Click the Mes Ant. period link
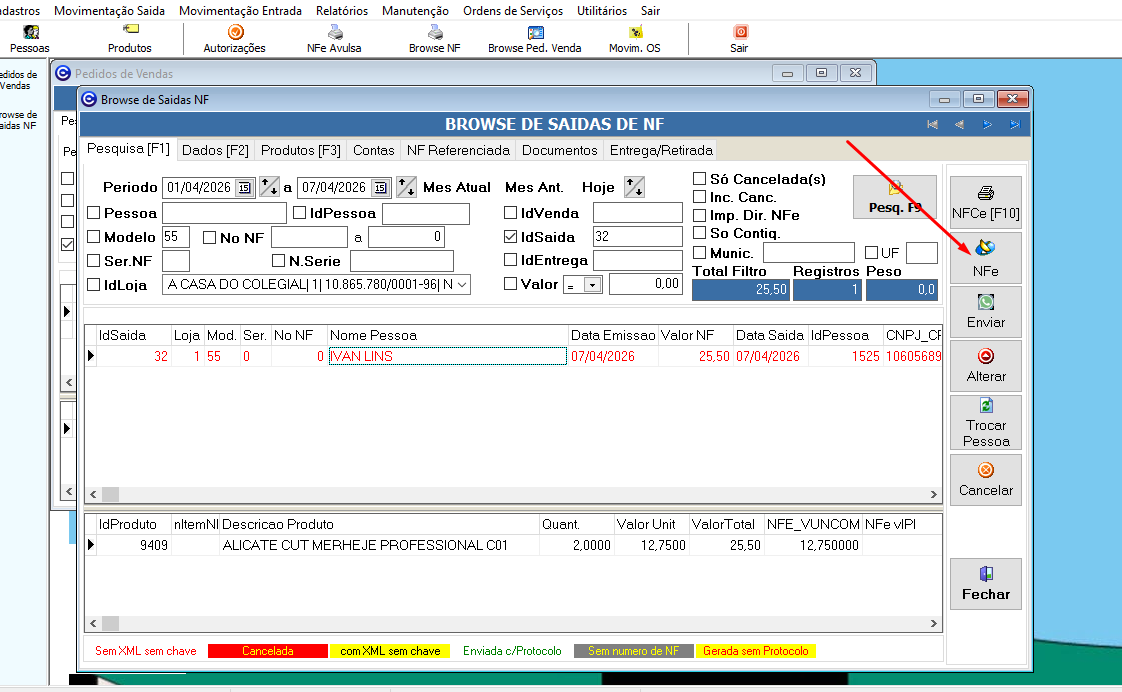Viewport: 1122px width, 692px height. click(533, 187)
